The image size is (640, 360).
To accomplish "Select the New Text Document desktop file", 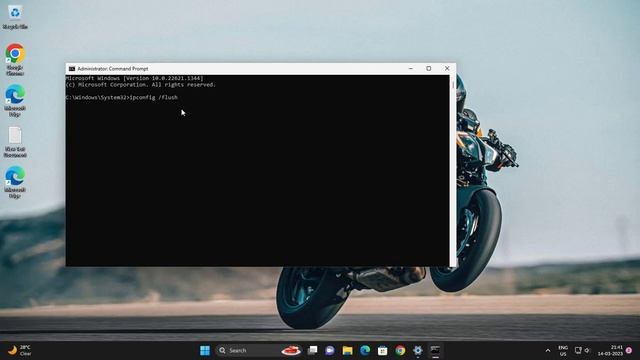I will pyautogui.click(x=15, y=142).
